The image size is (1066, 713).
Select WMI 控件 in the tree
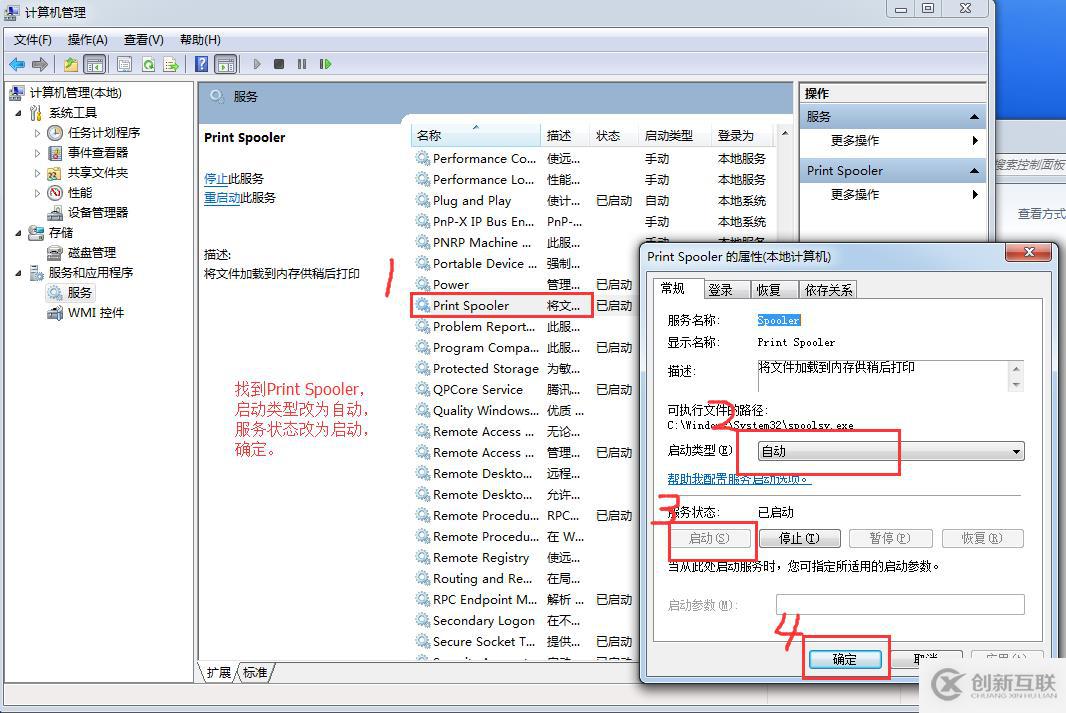(95, 313)
